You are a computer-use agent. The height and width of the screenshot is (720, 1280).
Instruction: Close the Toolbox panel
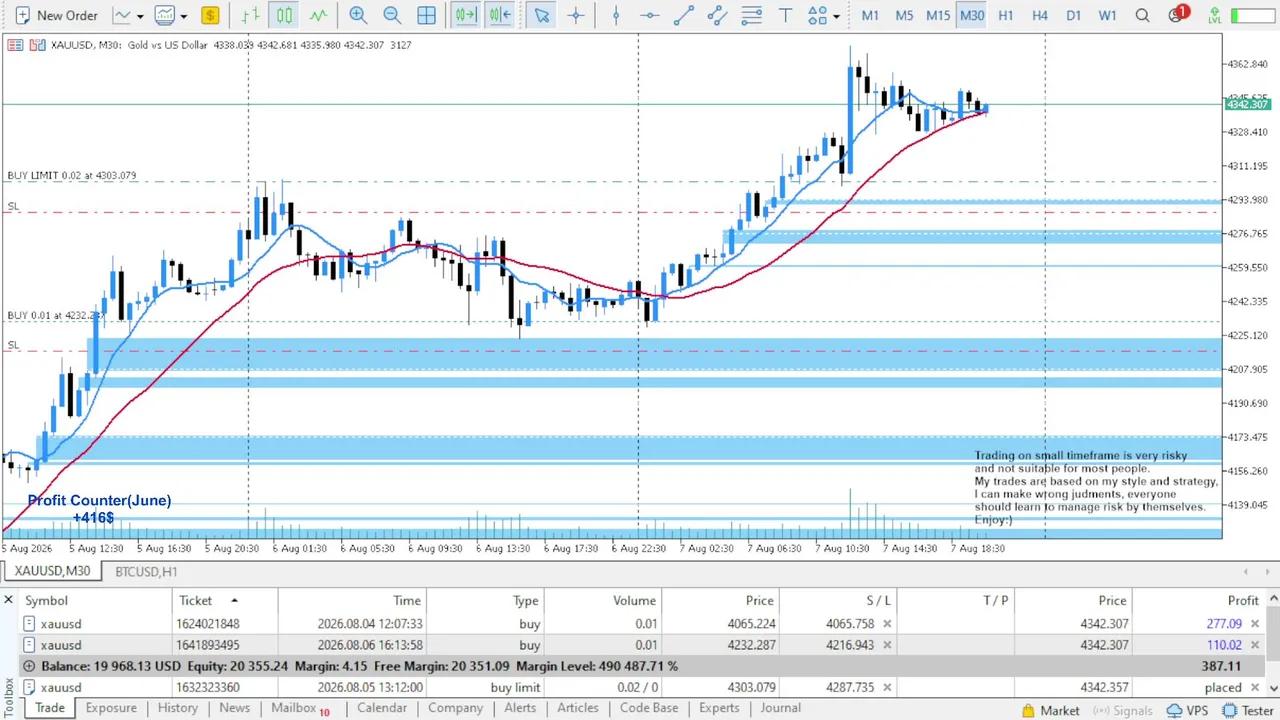click(x=8, y=600)
